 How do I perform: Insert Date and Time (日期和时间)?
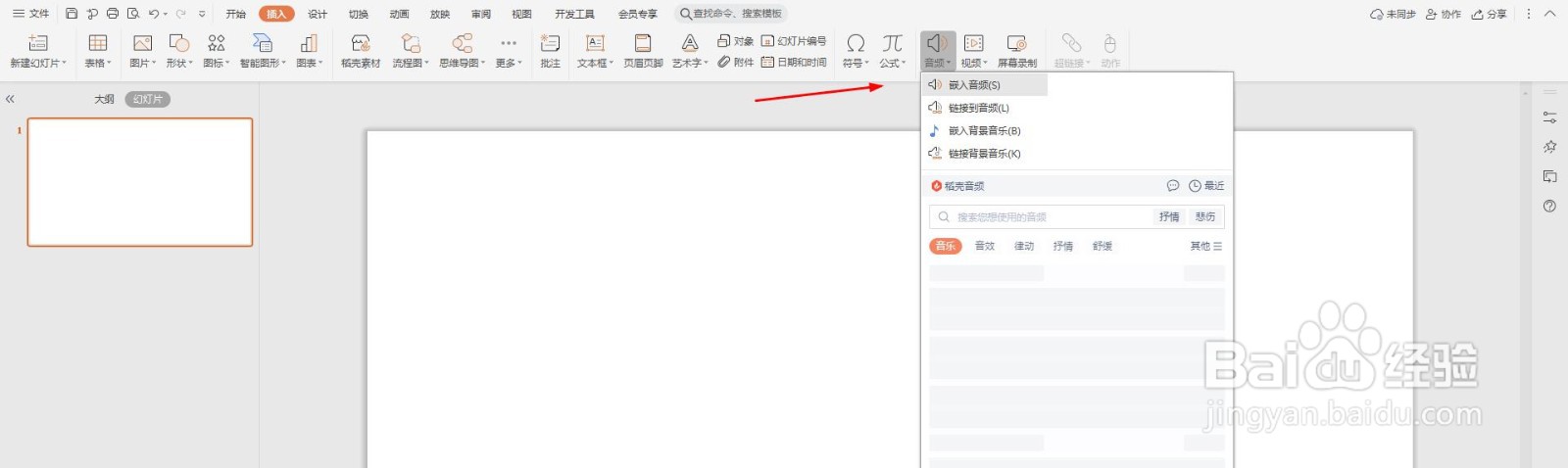click(x=794, y=62)
